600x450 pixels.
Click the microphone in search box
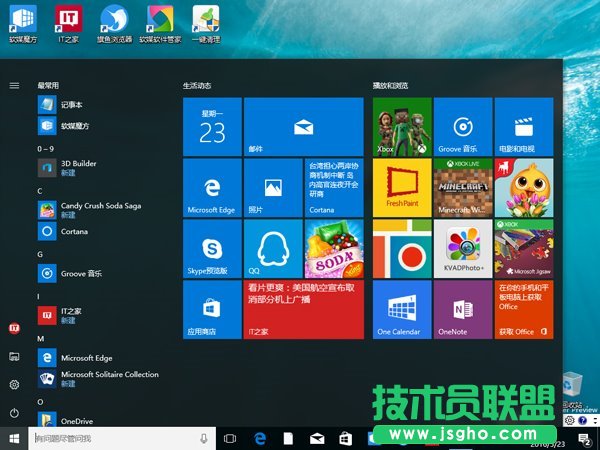[204, 439]
